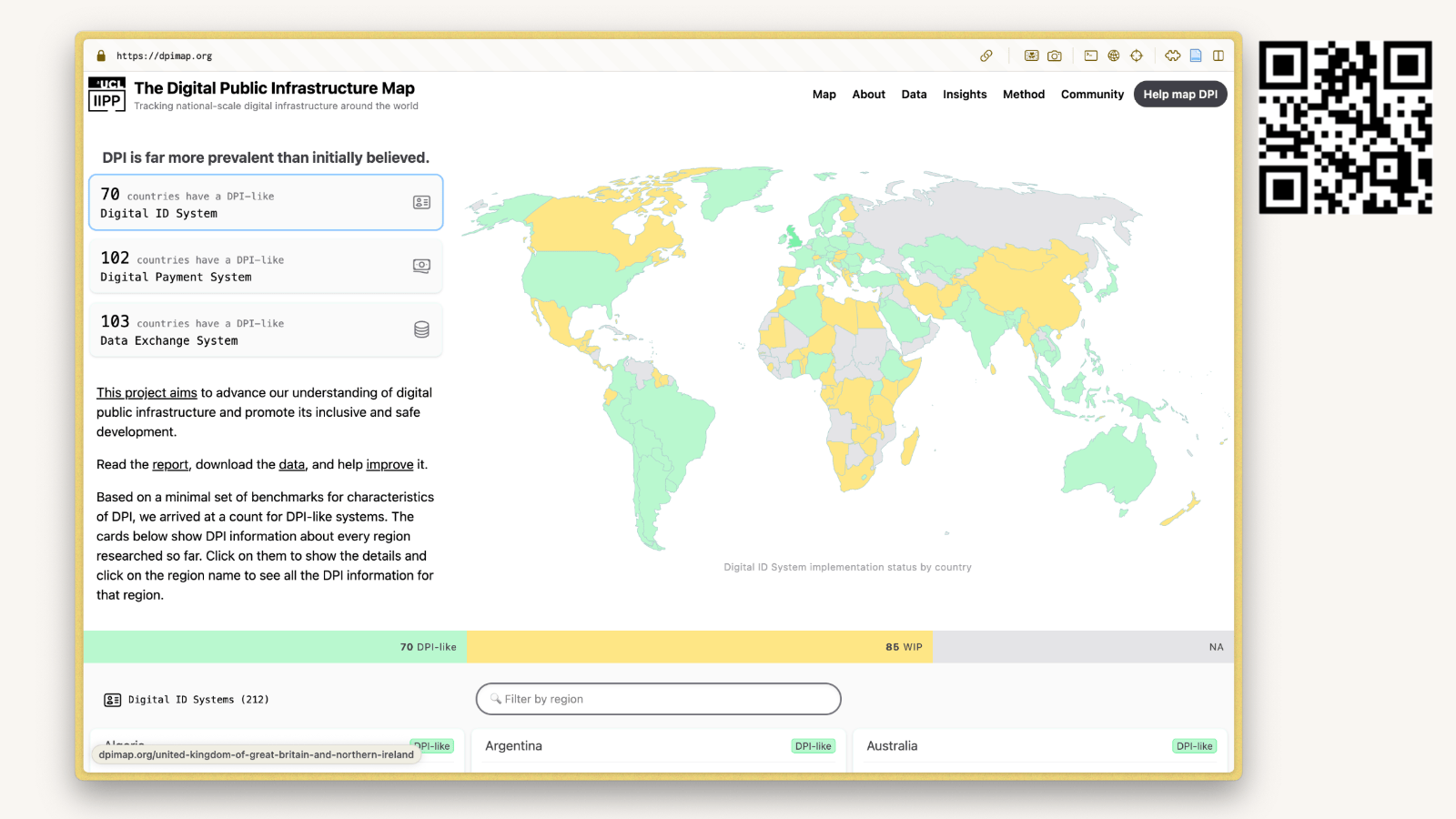
Task: Click the blue page icon in toolbar
Action: pos(1196,56)
